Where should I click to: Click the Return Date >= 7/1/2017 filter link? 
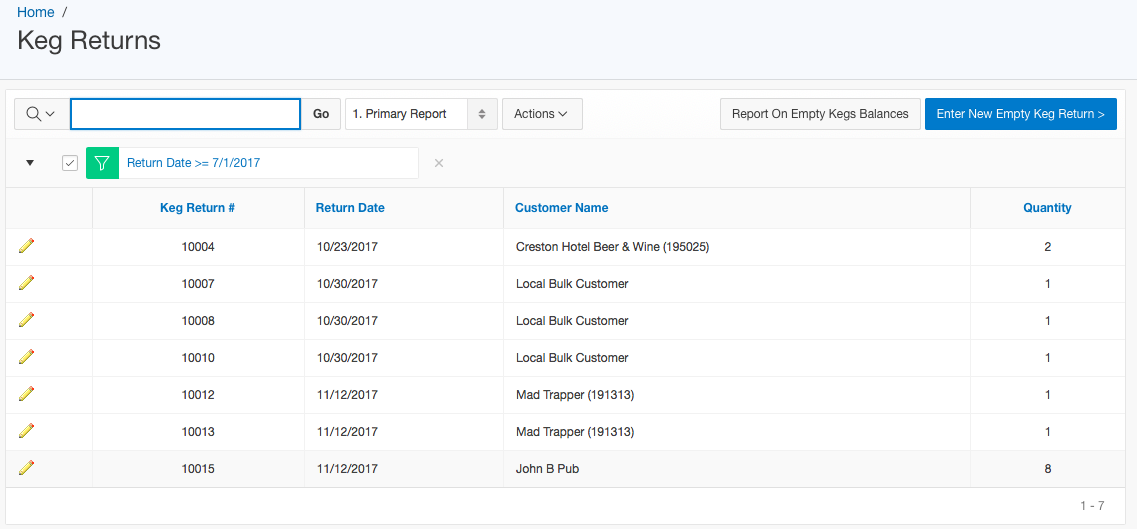pos(193,163)
